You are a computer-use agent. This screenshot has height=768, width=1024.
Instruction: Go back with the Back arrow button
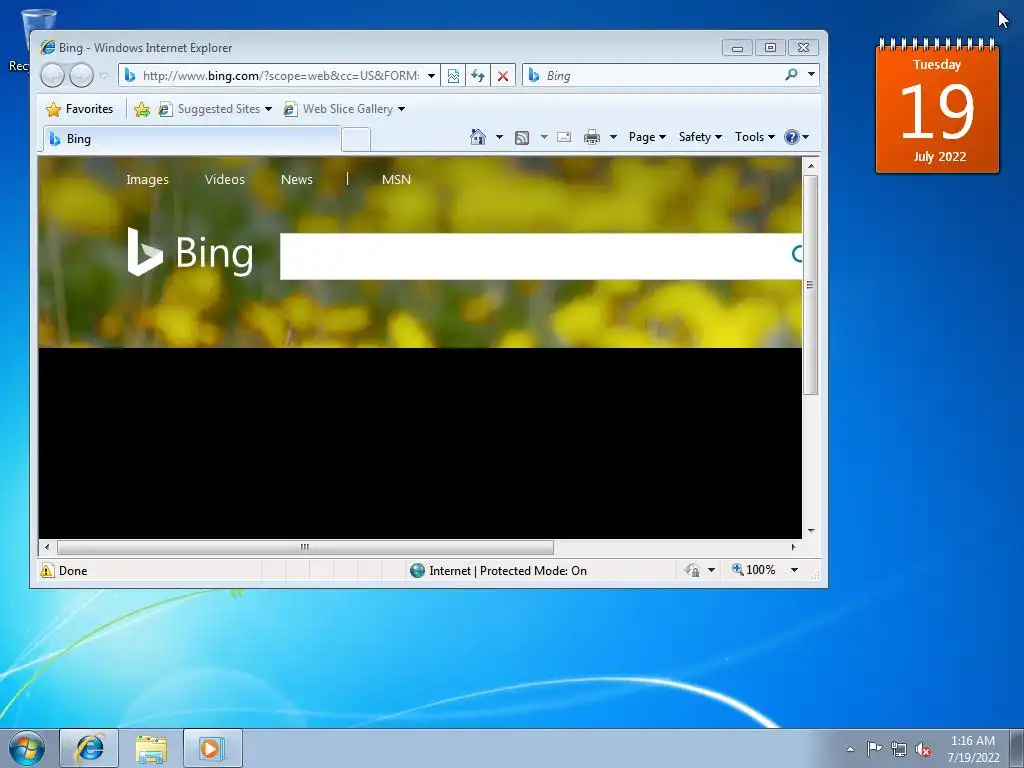52,76
